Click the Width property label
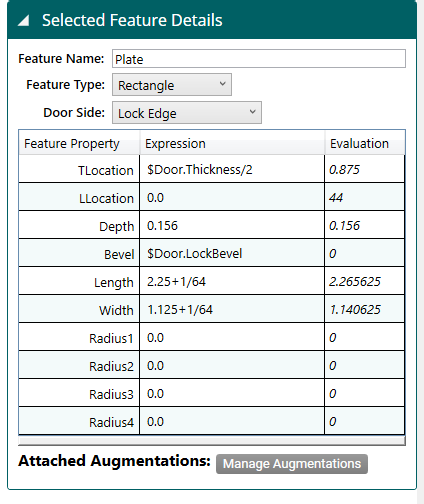 [x=116, y=311]
